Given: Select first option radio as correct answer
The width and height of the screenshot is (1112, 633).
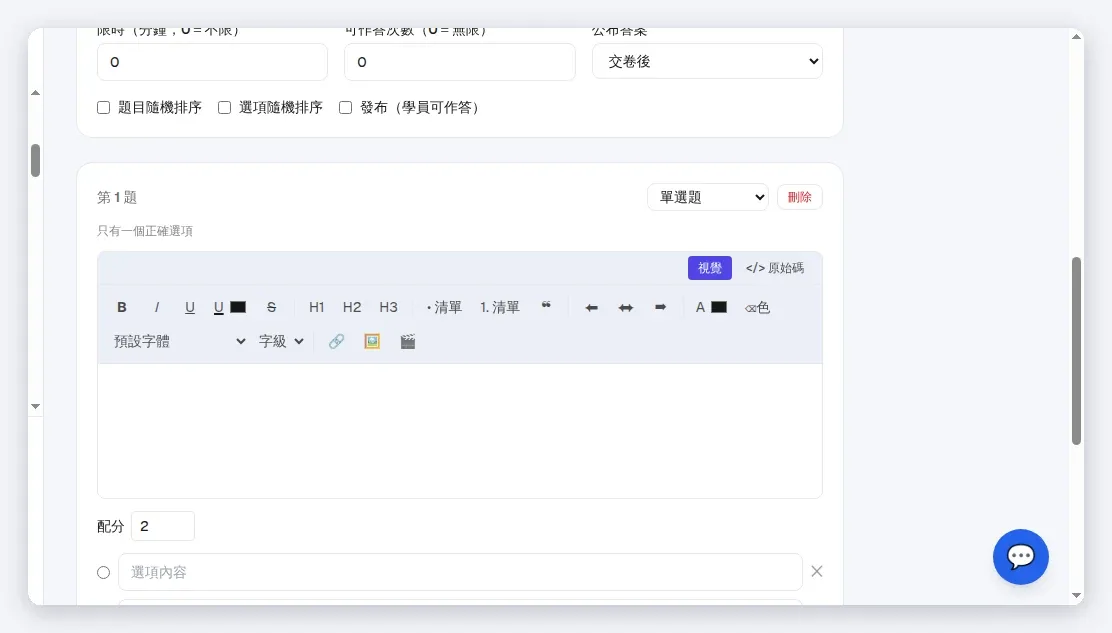Looking at the screenshot, I should tap(104, 572).
